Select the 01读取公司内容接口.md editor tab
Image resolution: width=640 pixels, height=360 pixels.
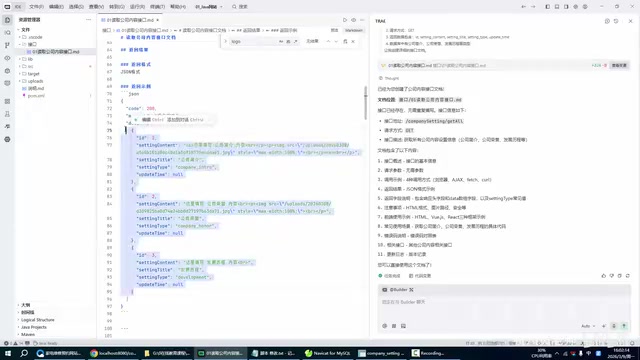pyautogui.click(x=130, y=20)
